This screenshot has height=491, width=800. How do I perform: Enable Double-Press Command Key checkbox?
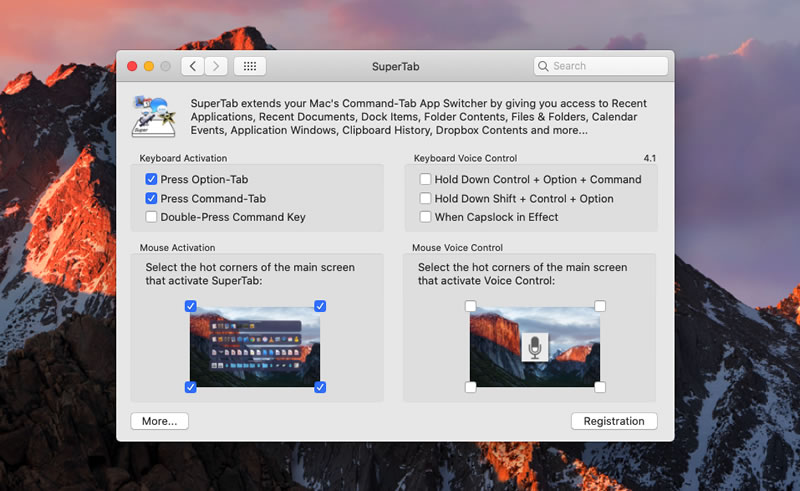(151, 217)
